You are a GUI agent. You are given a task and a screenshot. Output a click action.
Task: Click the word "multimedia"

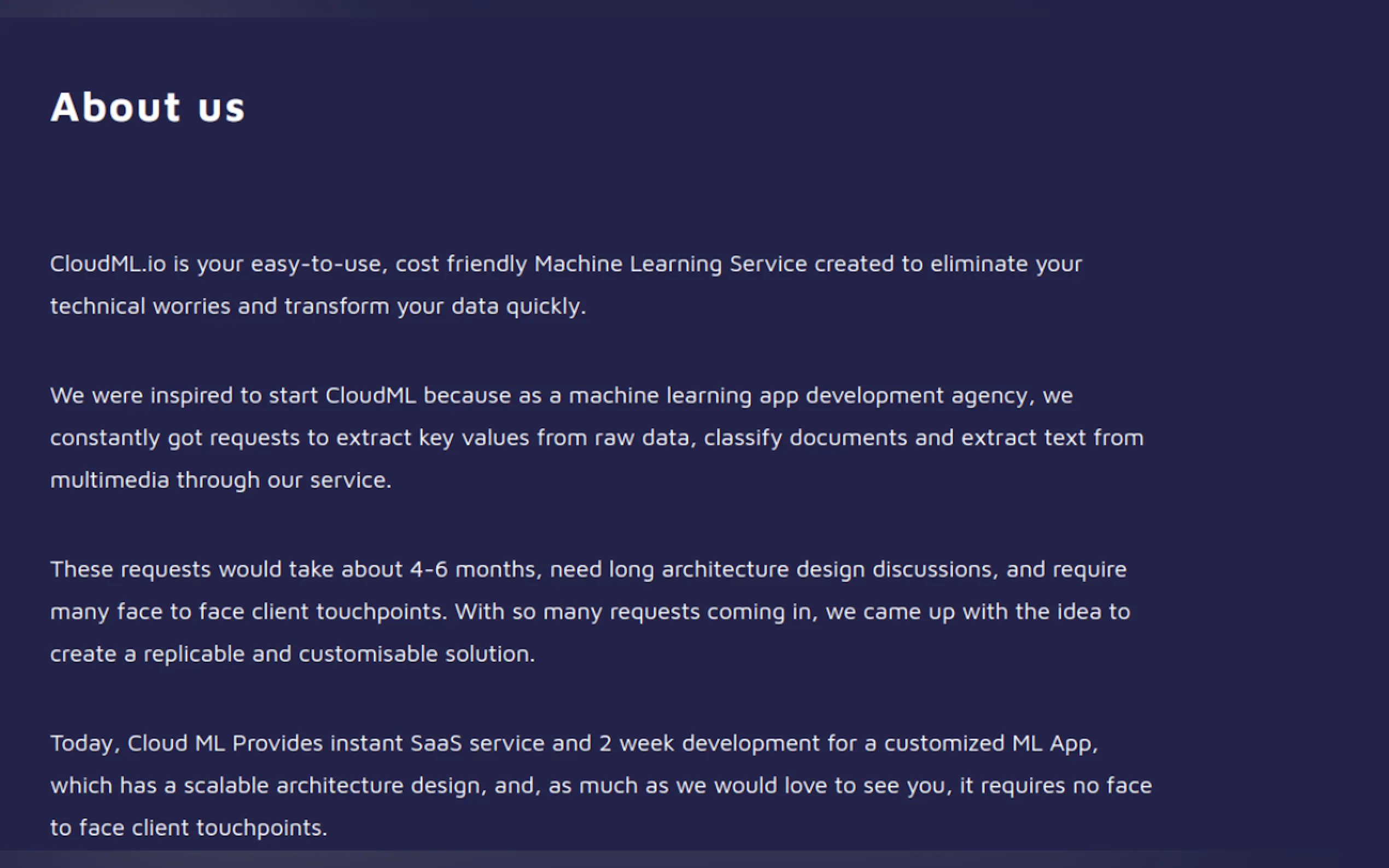(x=110, y=480)
